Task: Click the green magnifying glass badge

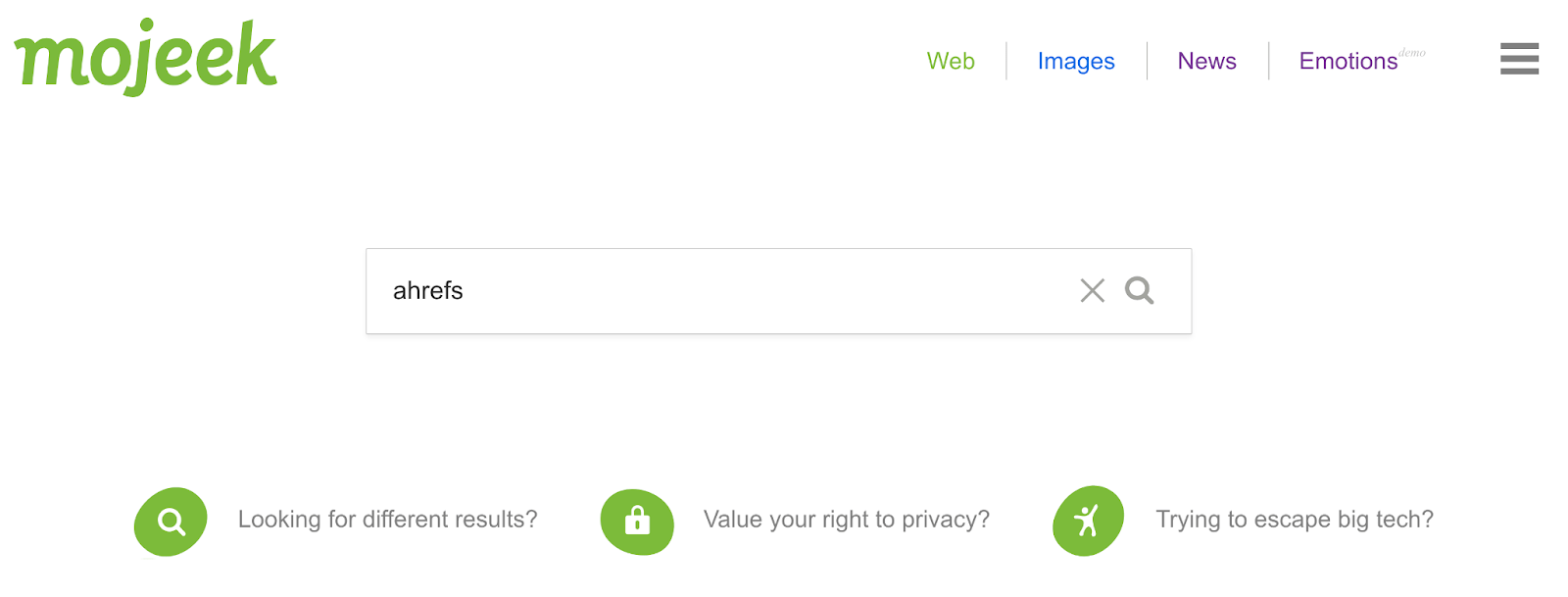Action: pyautogui.click(x=171, y=522)
